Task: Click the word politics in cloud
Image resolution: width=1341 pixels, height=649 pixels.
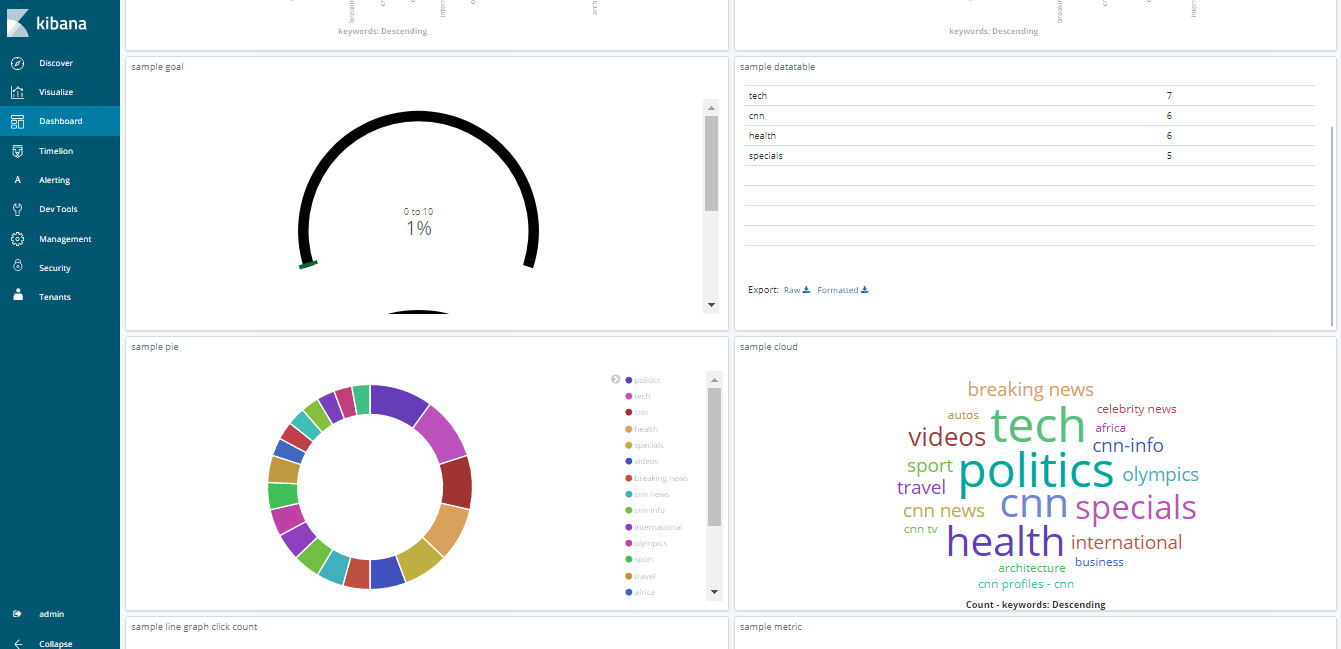Action: [1036, 472]
